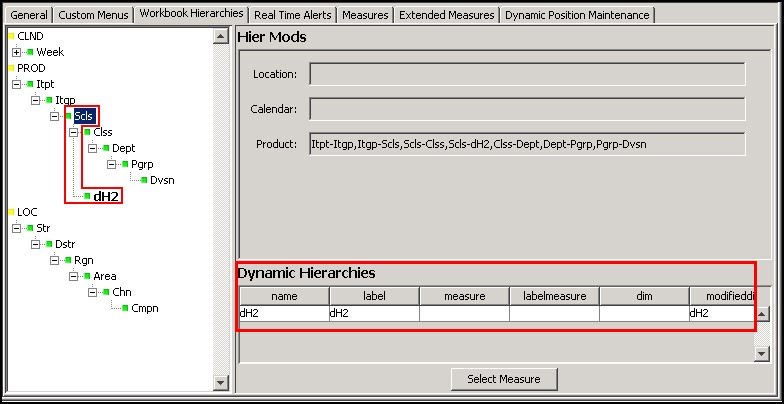Select the Pgrp tree item

click(x=142, y=164)
